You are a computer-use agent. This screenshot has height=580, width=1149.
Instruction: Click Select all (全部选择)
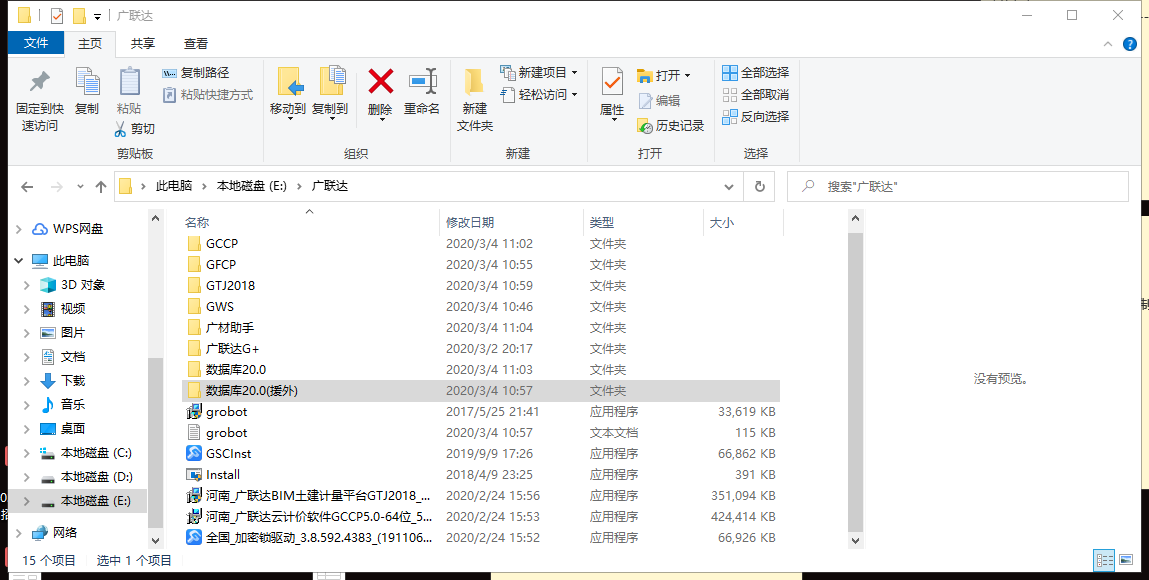pyautogui.click(x=755, y=72)
